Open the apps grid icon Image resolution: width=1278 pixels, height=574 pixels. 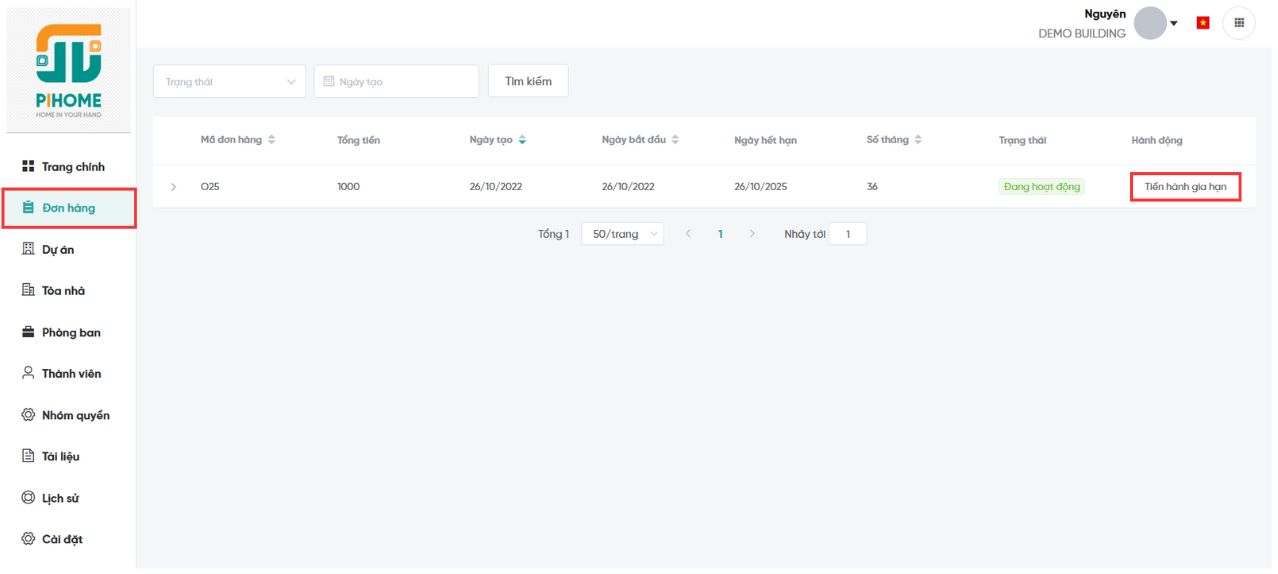click(x=1239, y=22)
